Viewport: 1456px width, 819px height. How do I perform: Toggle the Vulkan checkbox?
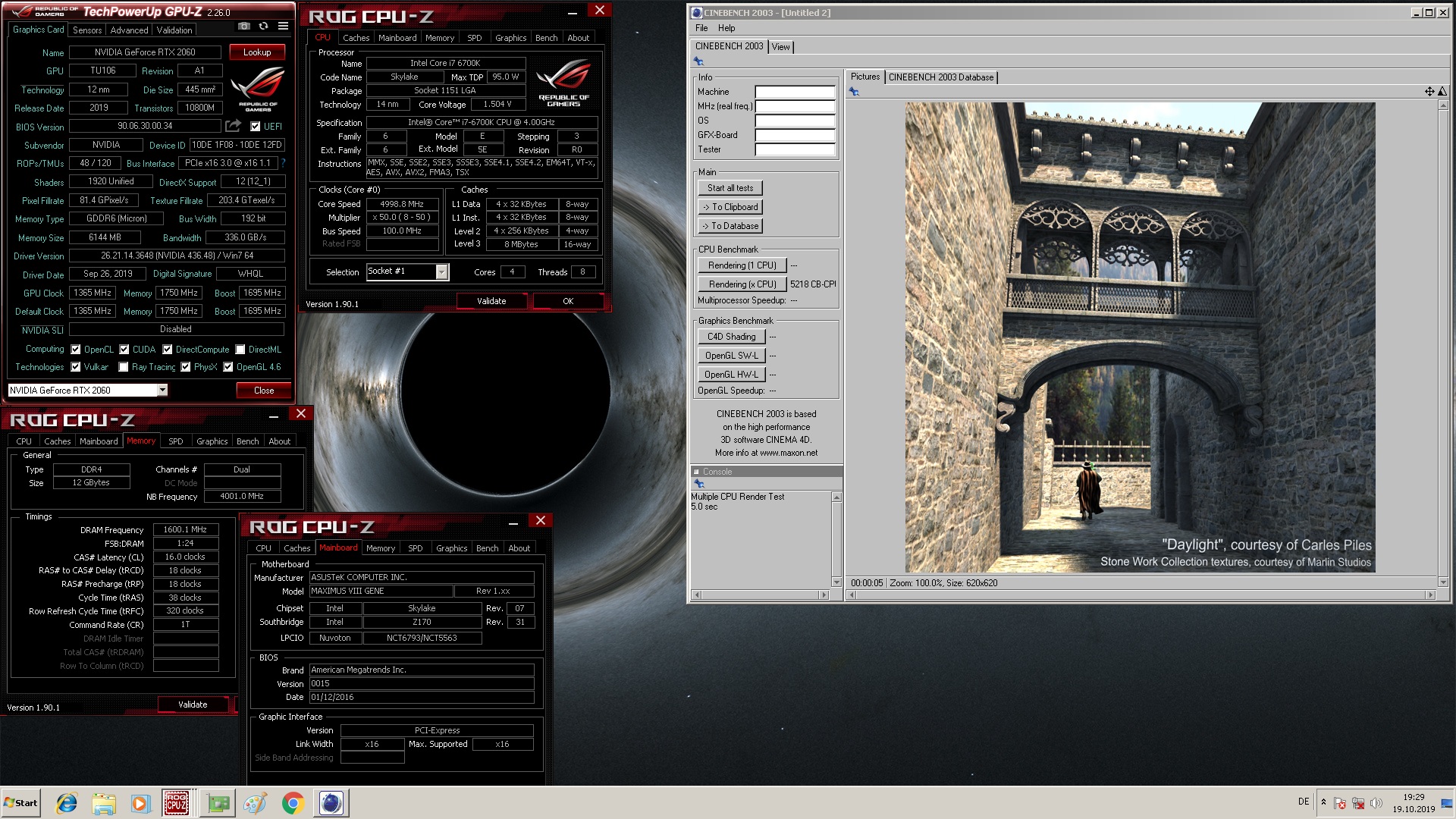[76, 367]
